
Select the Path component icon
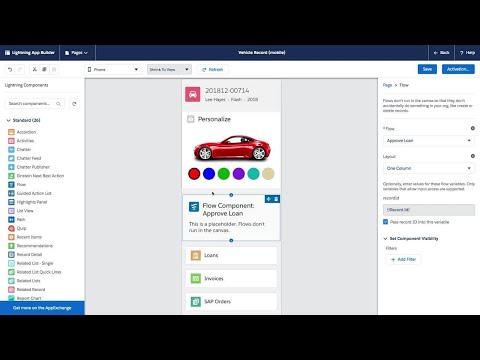pyautogui.click(x=11, y=219)
